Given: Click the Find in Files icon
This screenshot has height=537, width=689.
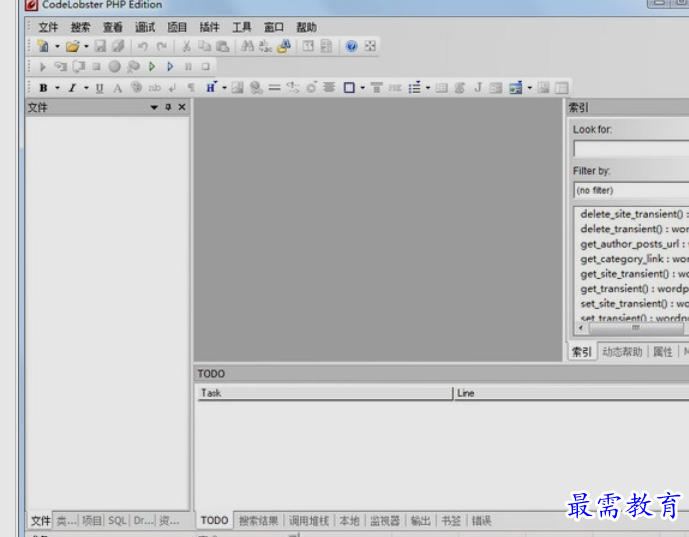Looking at the screenshot, I should [284, 46].
